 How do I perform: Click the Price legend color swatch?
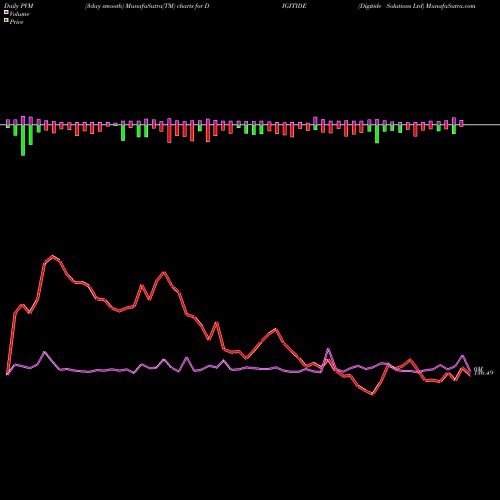tap(6, 21)
